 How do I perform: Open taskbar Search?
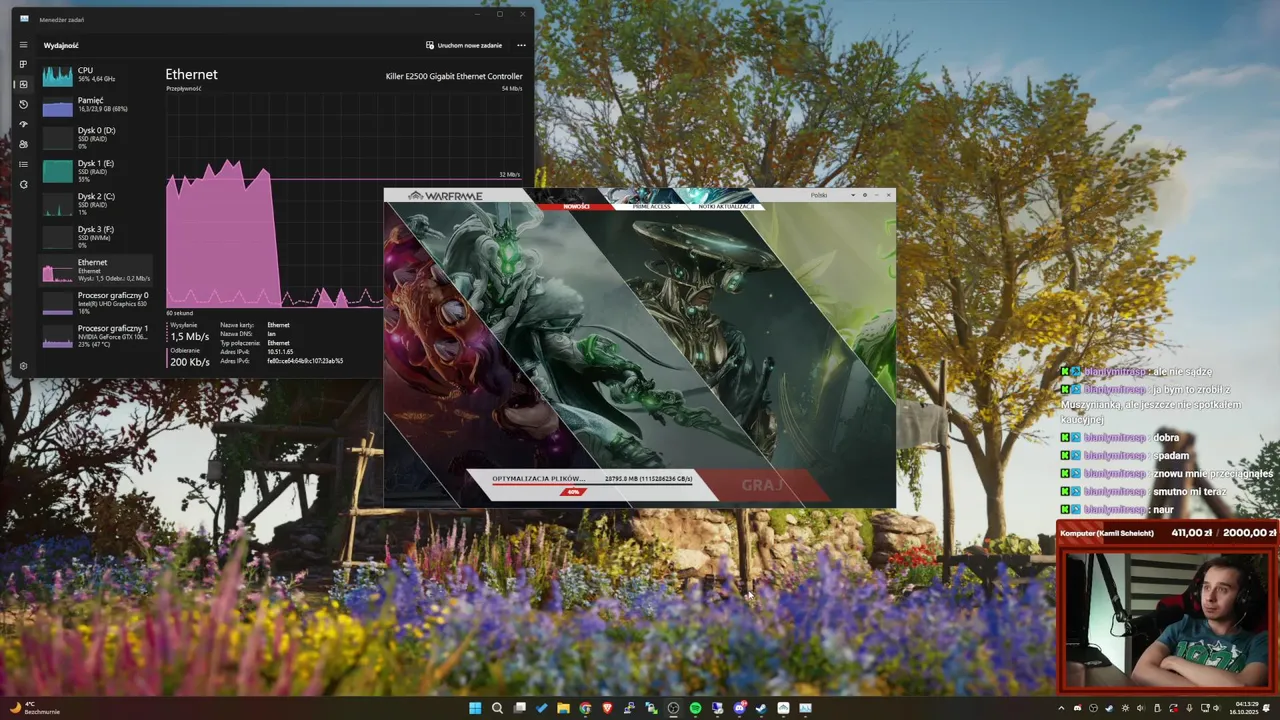click(497, 708)
